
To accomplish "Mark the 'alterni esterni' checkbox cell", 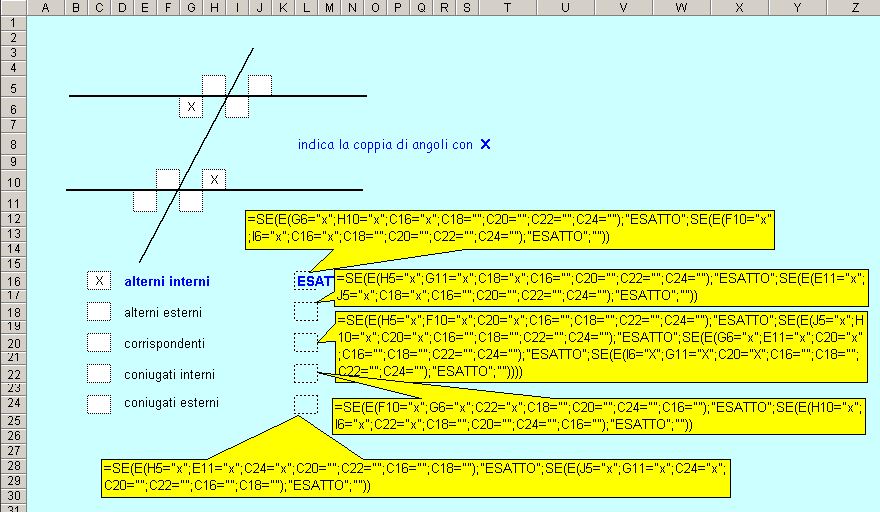I will (99, 312).
